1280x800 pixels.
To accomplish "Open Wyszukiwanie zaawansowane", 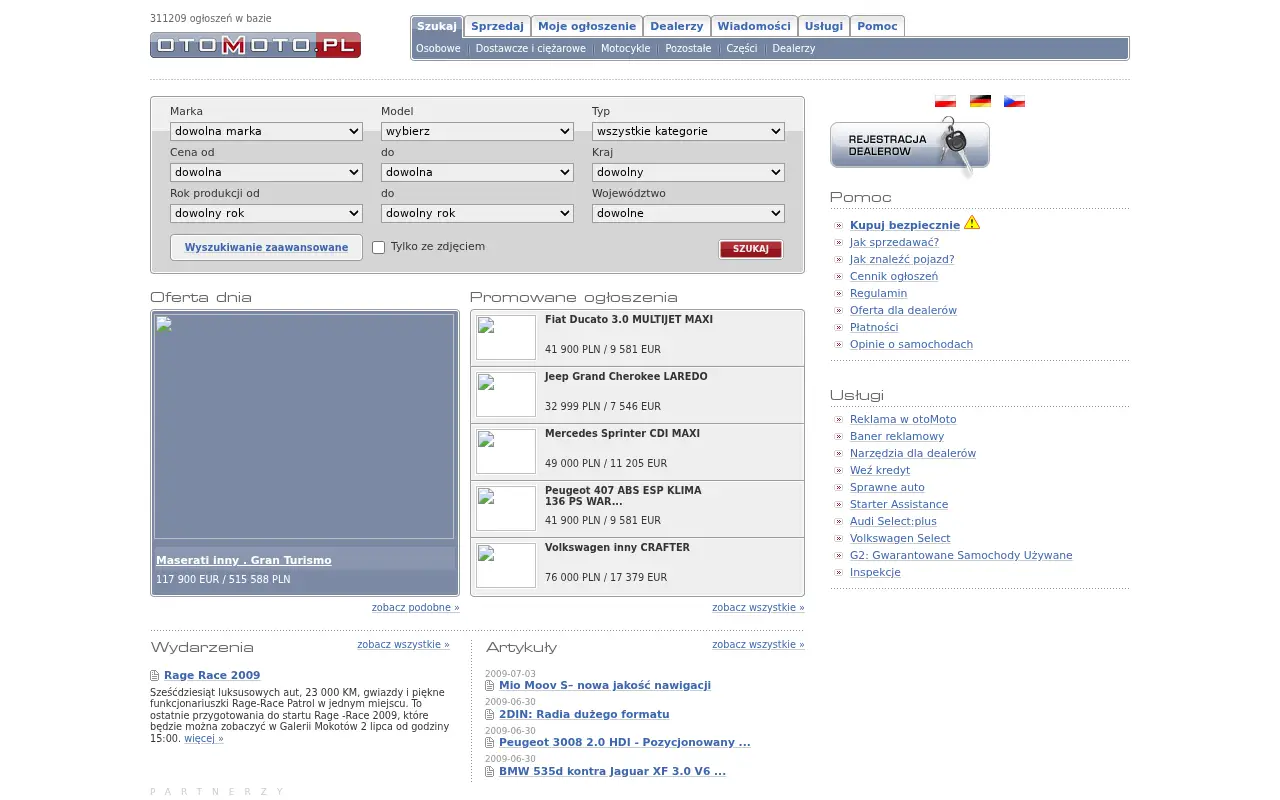I will coord(266,247).
